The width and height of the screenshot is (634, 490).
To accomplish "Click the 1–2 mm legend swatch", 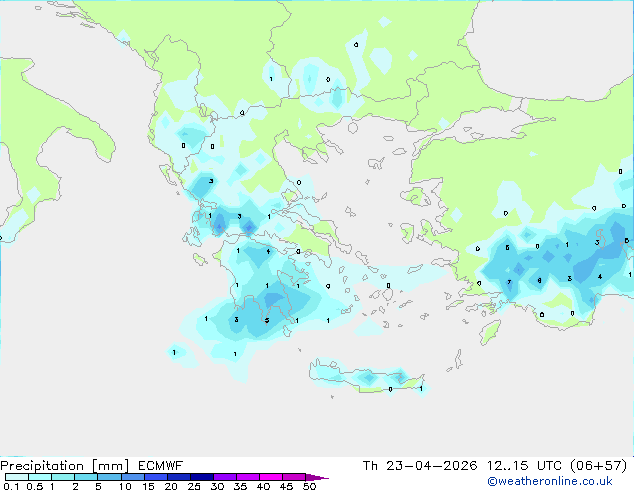I will pos(63,477).
